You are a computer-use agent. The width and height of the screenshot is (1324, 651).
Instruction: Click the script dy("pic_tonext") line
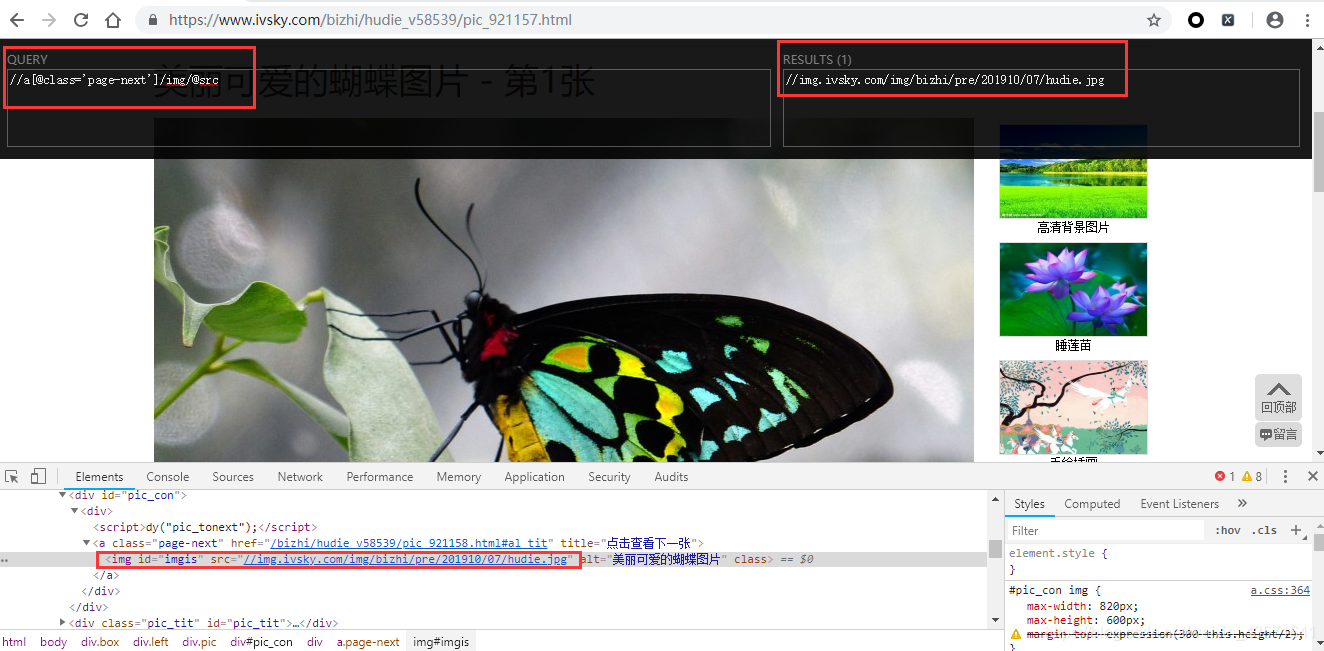coord(205,527)
